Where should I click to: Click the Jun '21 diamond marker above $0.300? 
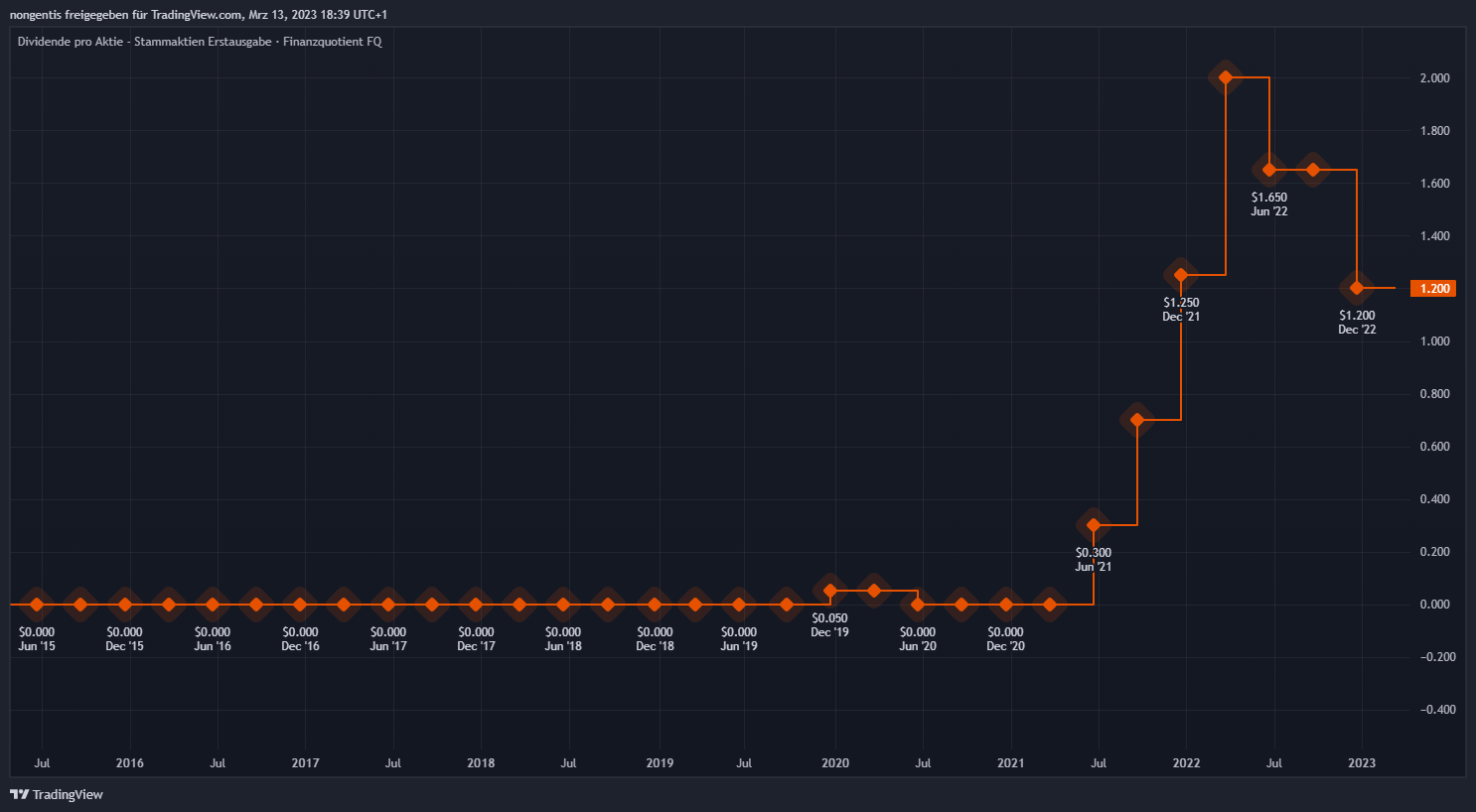[1094, 525]
